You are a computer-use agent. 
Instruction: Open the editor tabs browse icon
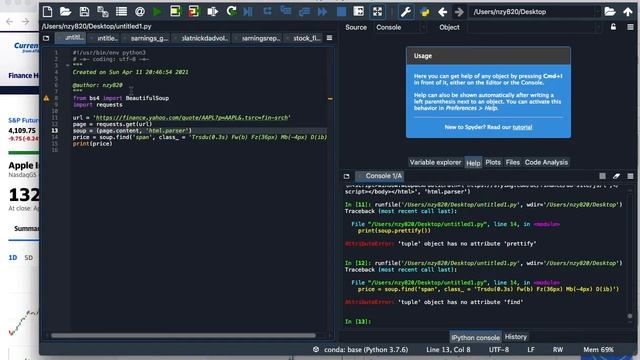[46, 38]
